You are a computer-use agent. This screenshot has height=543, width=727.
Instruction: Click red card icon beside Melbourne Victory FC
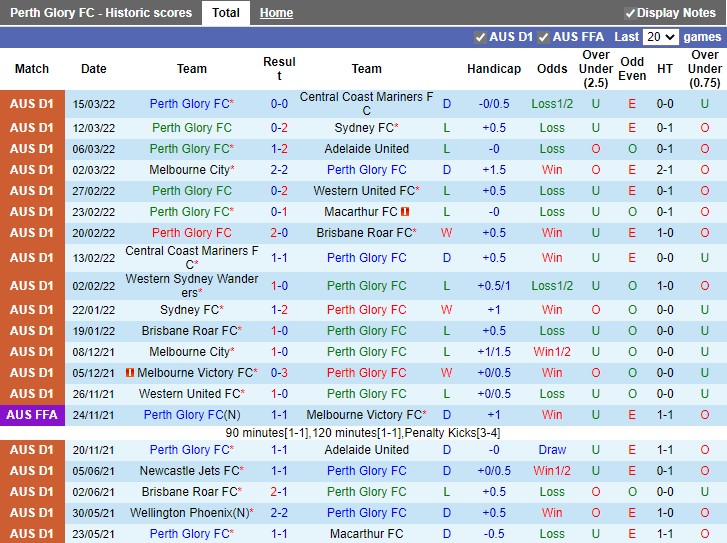(x=130, y=373)
